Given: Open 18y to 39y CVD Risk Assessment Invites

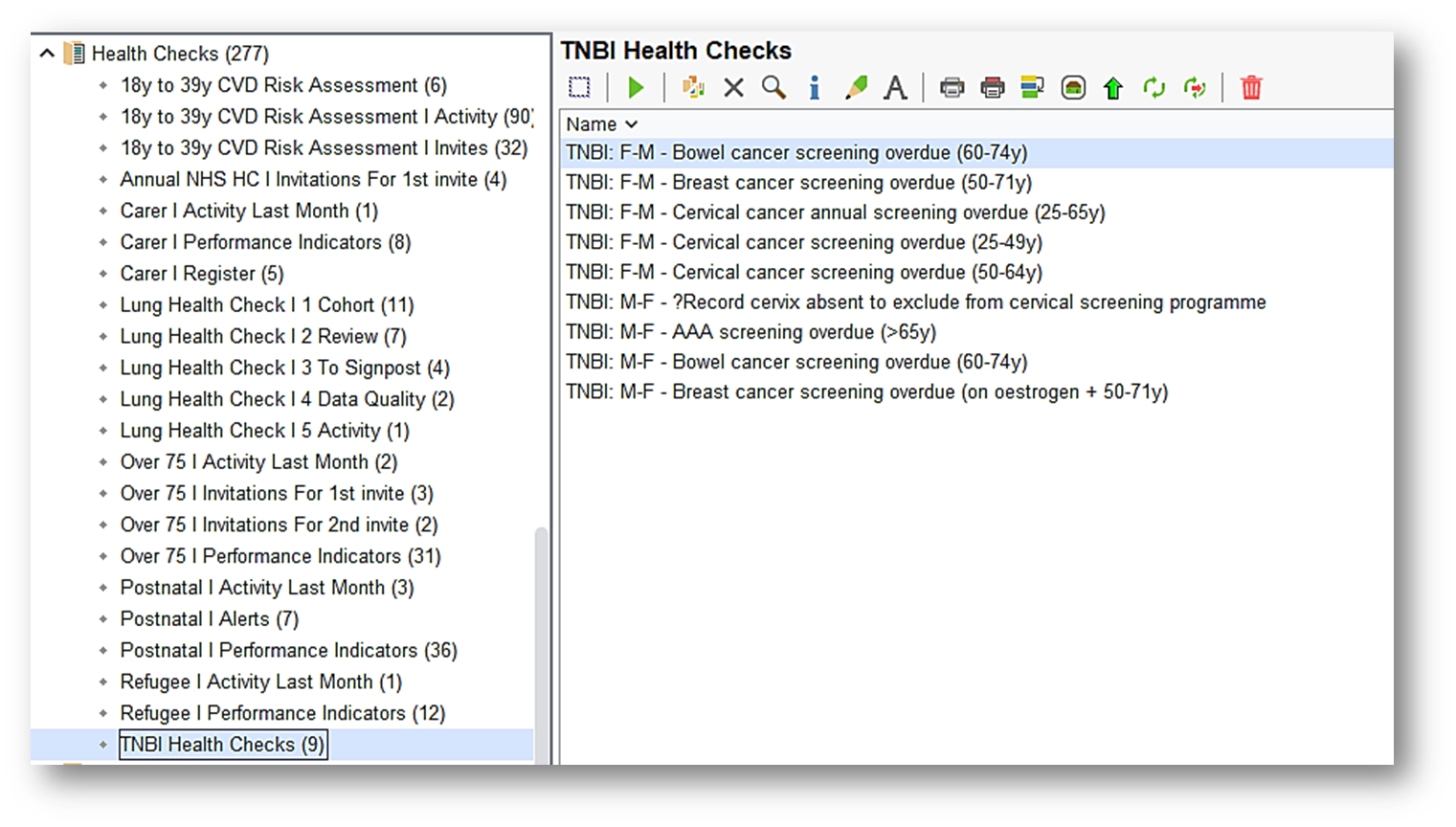Looking at the screenshot, I should [324, 148].
